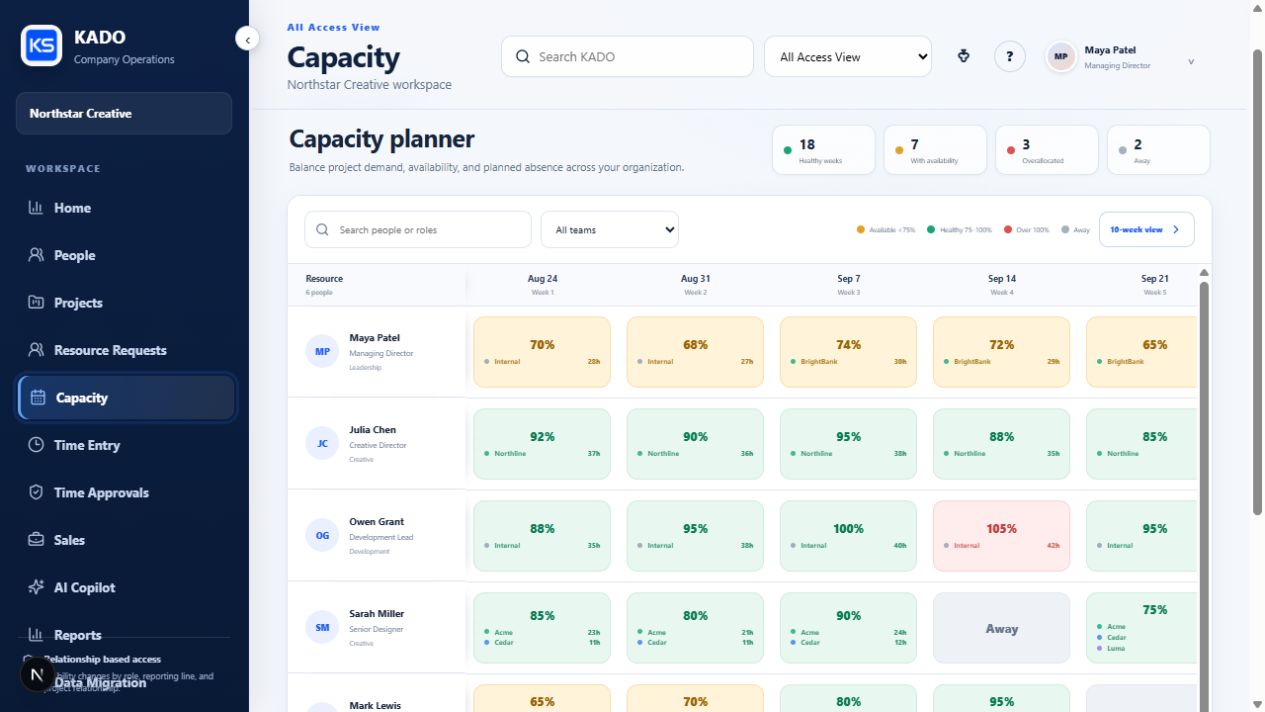The image size is (1265, 712).
Task: Click the People icon in sidebar
Action: click(36, 255)
